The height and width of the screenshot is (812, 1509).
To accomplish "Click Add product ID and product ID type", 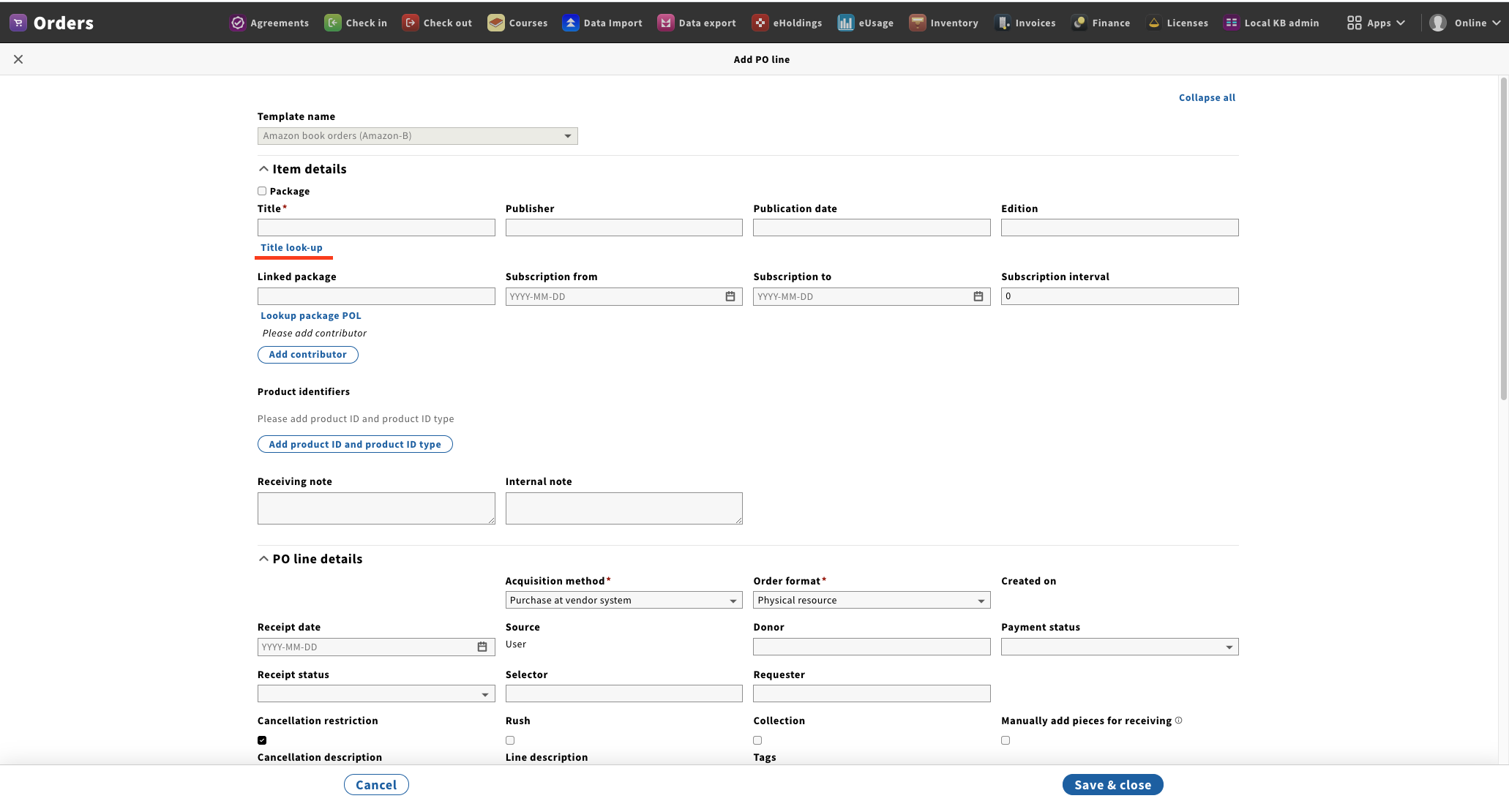I will click(x=355, y=444).
